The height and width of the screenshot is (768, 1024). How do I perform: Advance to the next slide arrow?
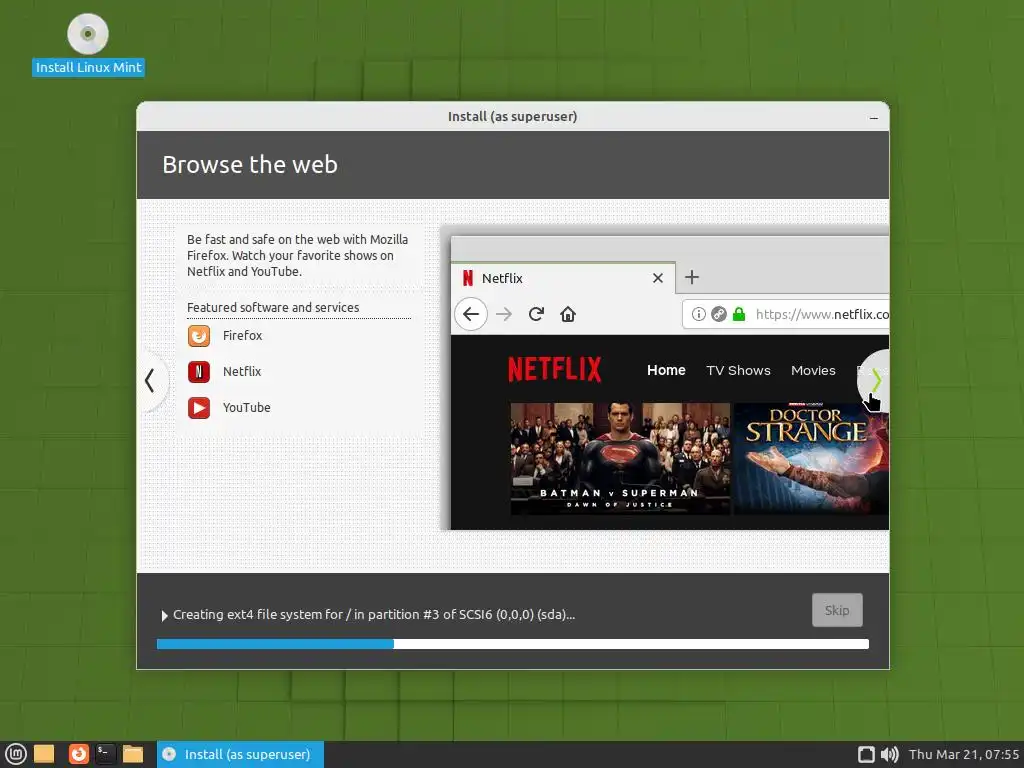[x=875, y=380]
